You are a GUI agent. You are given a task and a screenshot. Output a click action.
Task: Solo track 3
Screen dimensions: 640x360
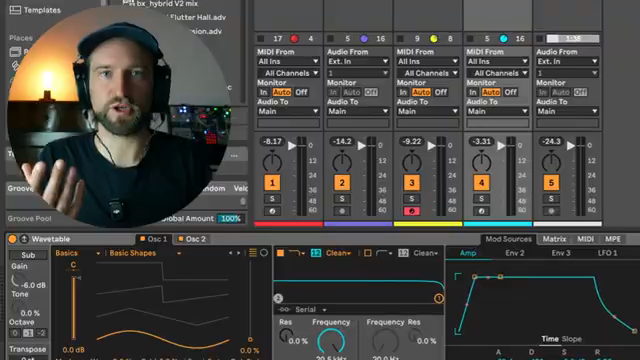pos(411,199)
